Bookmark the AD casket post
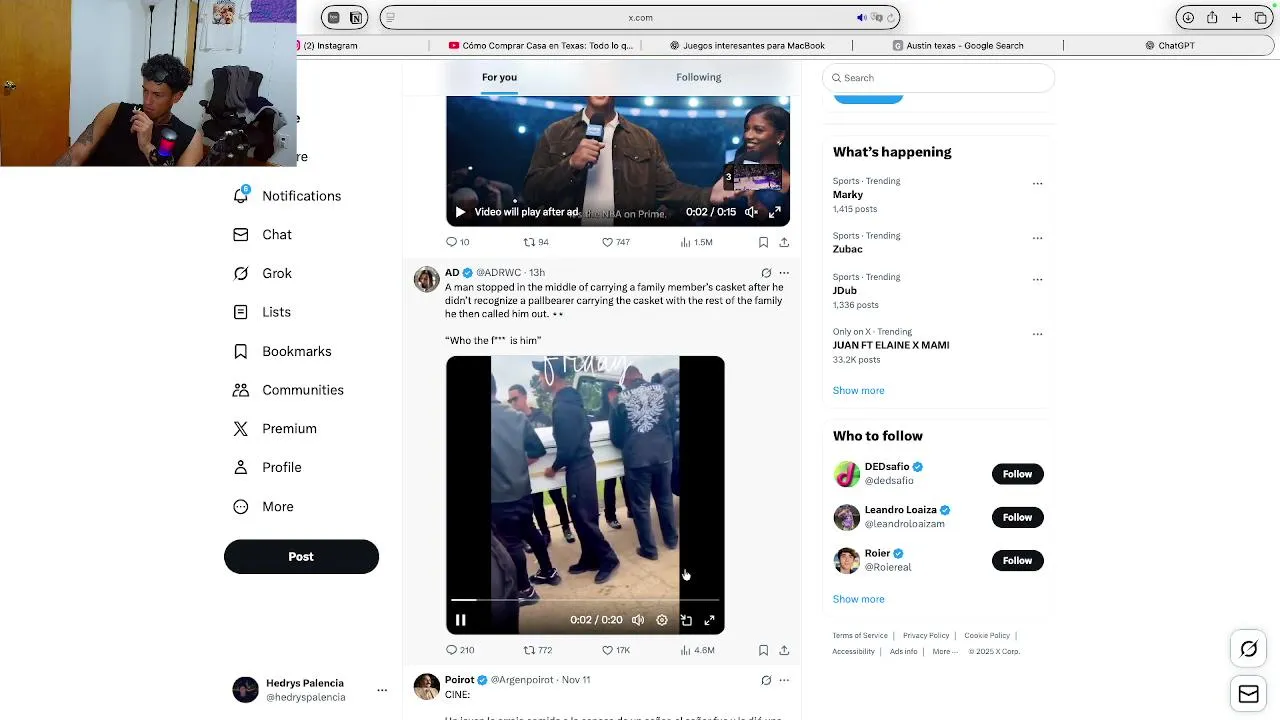This screenshot has height=720, width=1280. point(763,650)
